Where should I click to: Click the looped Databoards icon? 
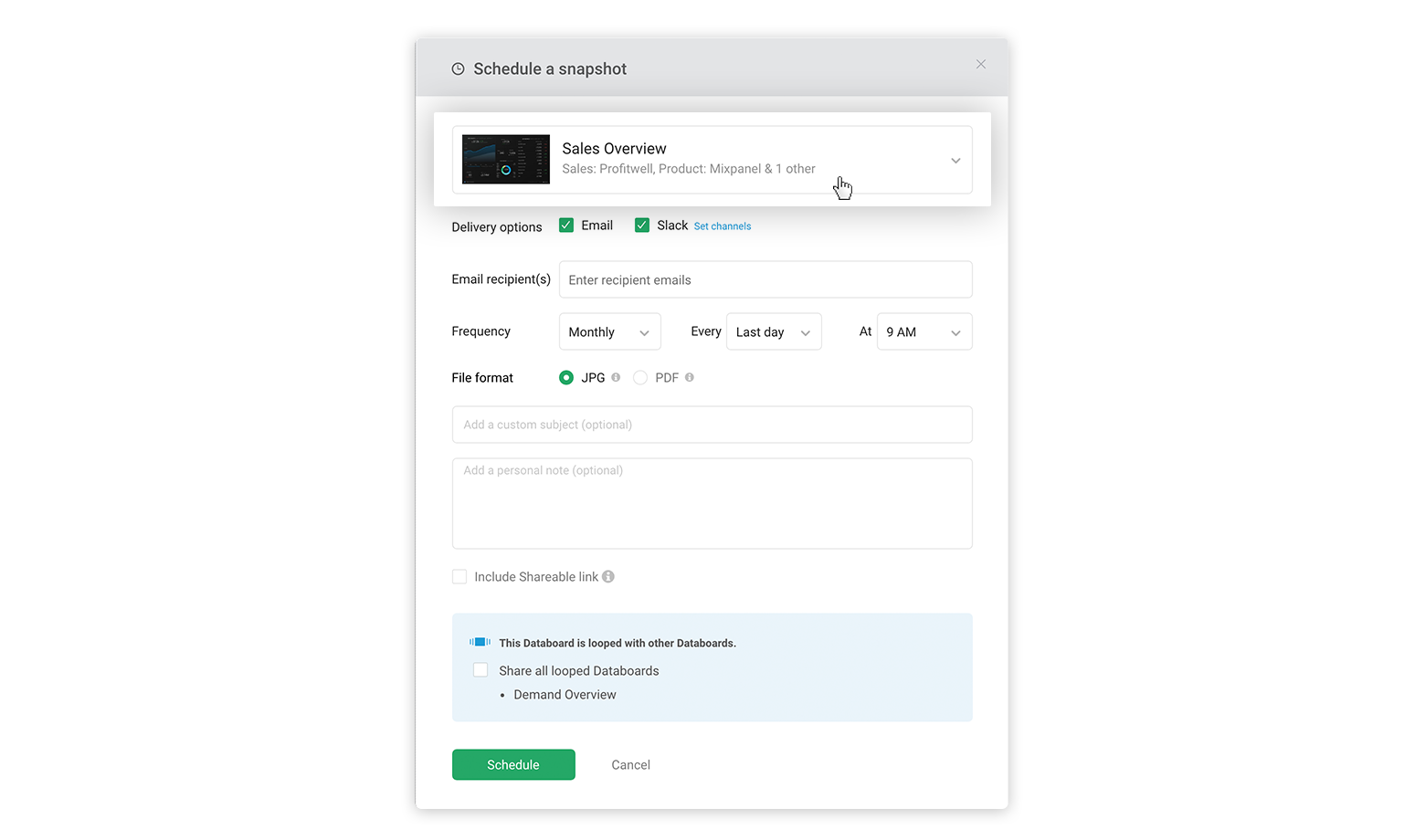tap(480, 643)
